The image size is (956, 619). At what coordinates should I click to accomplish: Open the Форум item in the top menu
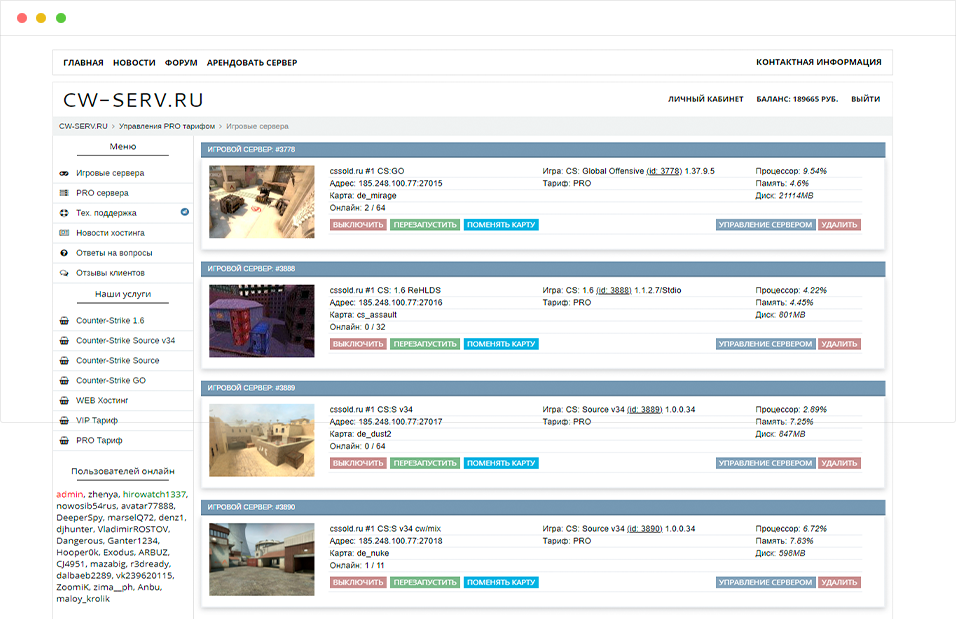point(181,63)
